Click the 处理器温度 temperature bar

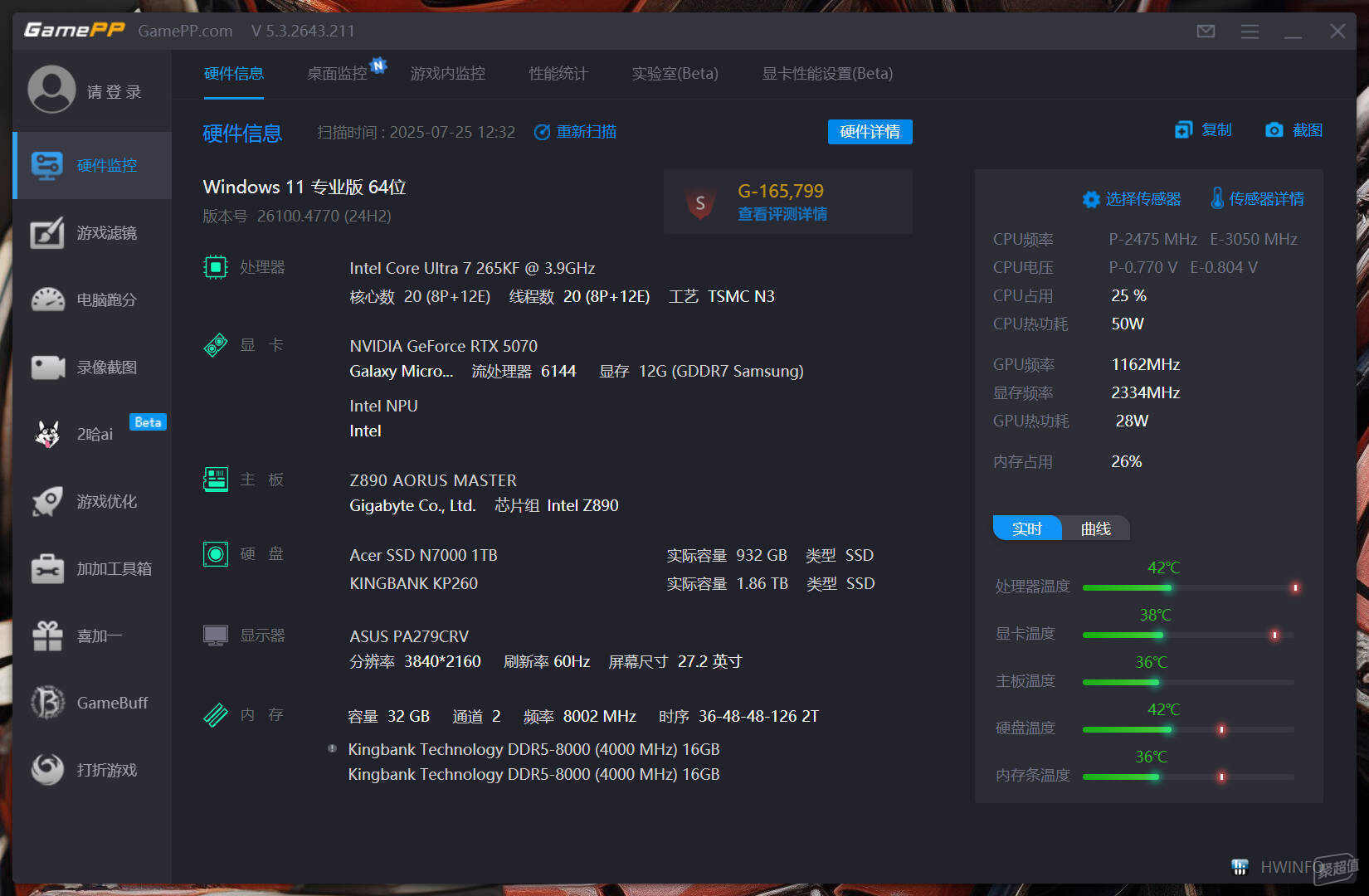tap(1188, 587)
